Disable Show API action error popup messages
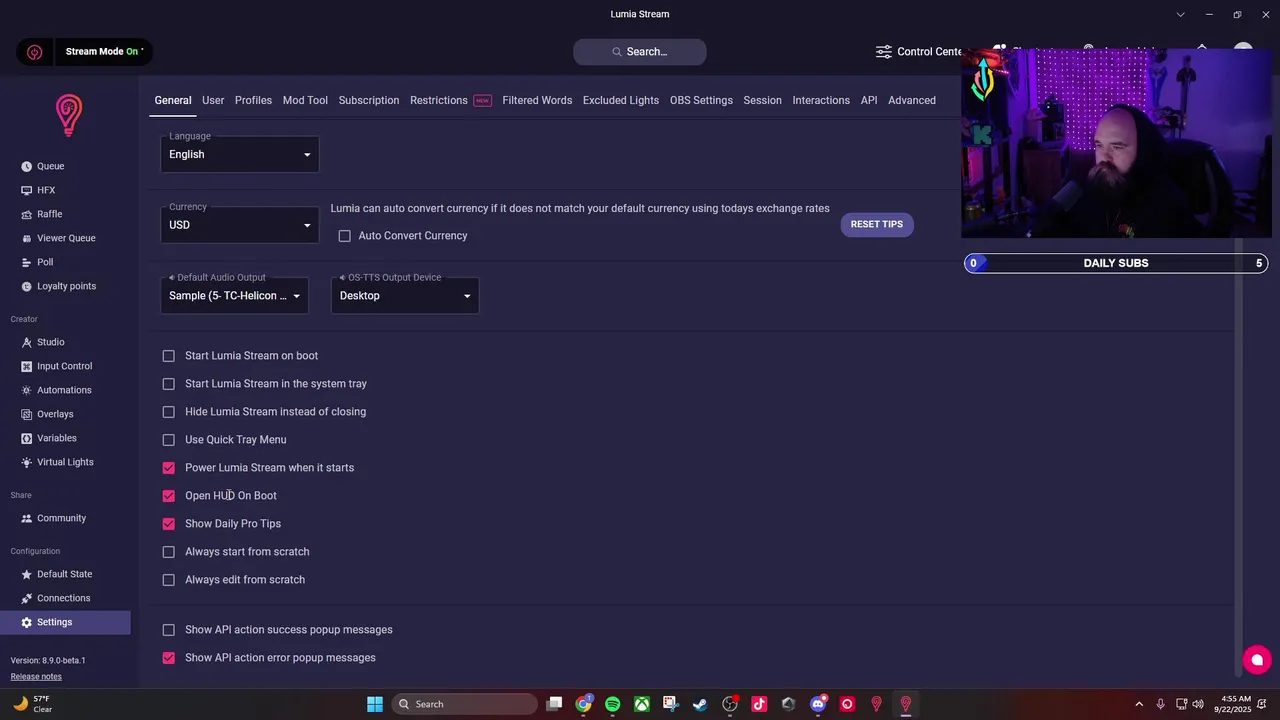The width and height of the screenshot is (1280, 720). tap(169, 658)
